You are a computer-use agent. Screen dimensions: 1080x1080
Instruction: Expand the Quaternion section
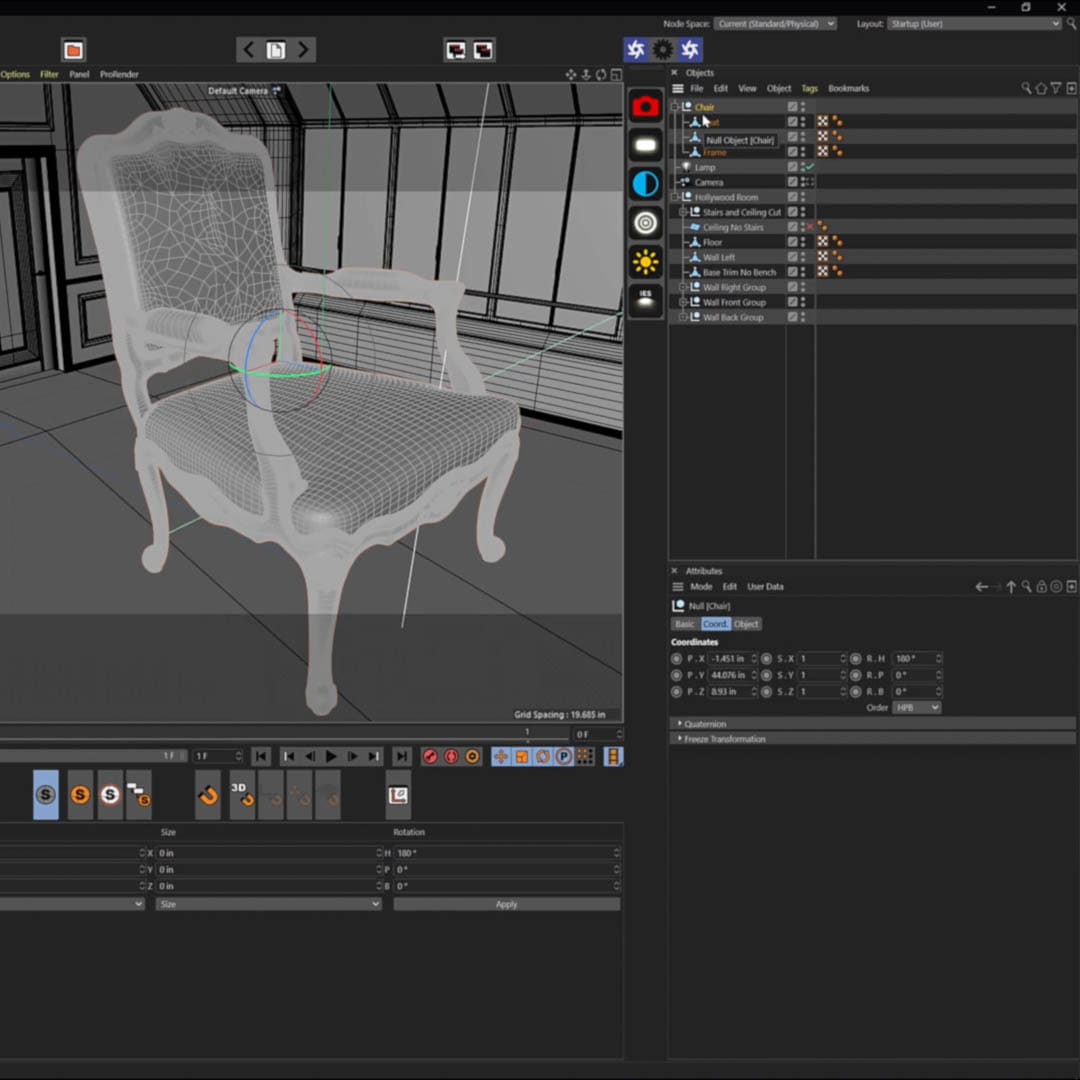coord(705,723)
